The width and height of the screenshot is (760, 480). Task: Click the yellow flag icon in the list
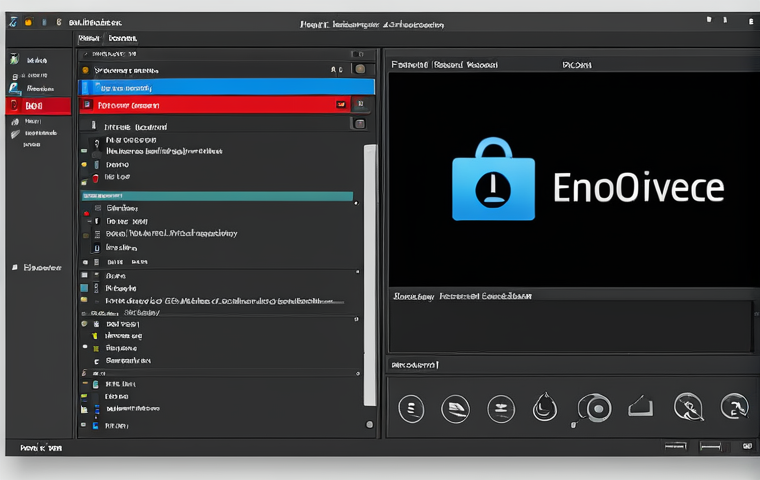[95, 336]
